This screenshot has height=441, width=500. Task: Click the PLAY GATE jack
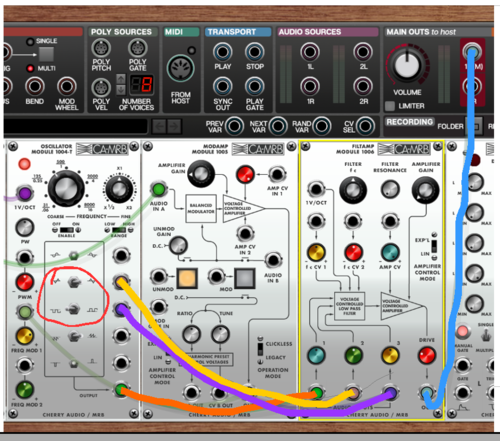point(255,86)
